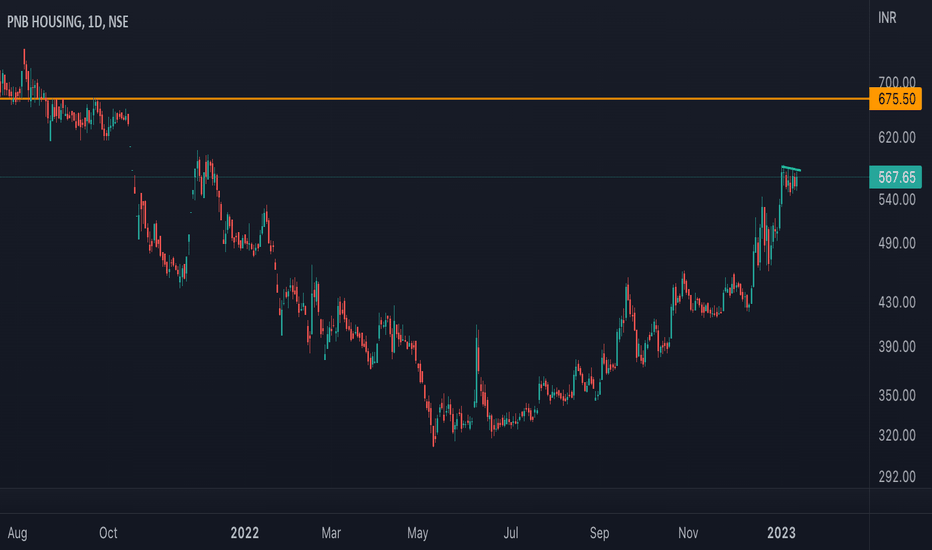Click the INR currency label
The width and height of the screenshot is (932, 550).
[x=887, y=18]
